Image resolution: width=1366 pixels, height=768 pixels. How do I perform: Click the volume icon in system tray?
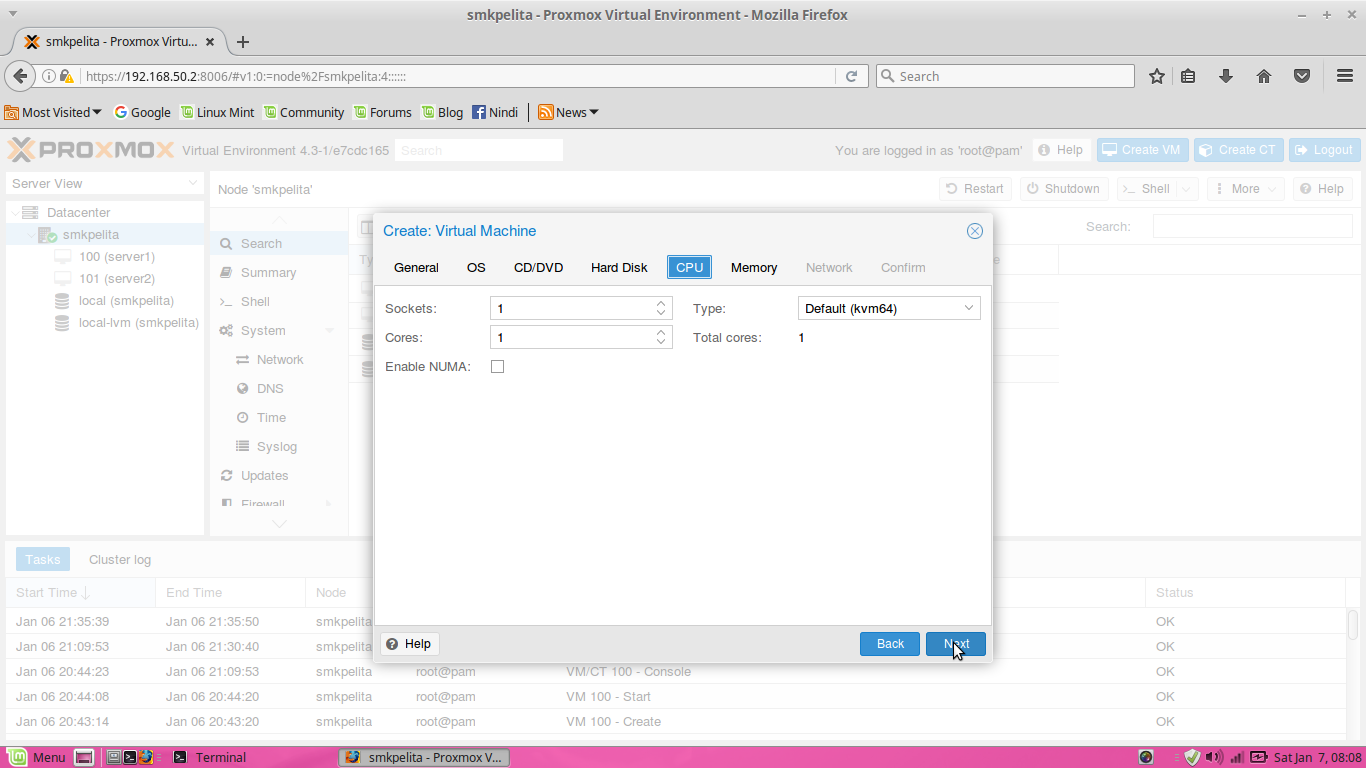point(1214,757)
